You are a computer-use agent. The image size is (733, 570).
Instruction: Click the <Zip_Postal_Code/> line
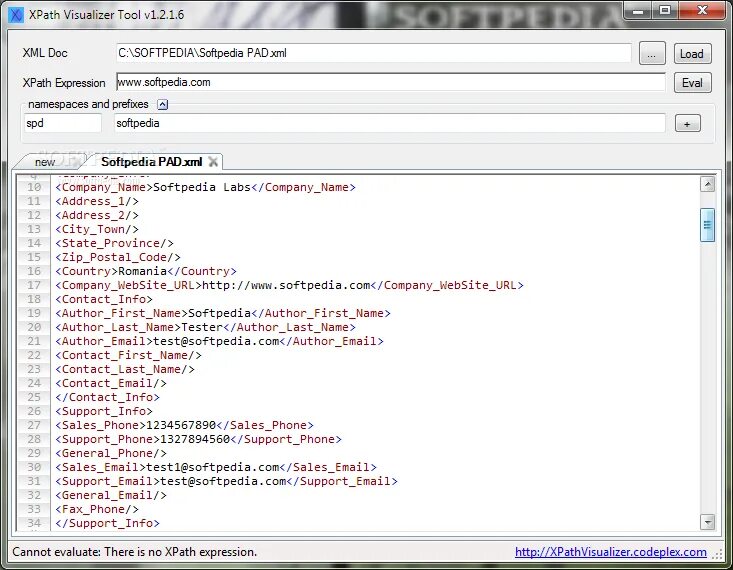[118, 258]
